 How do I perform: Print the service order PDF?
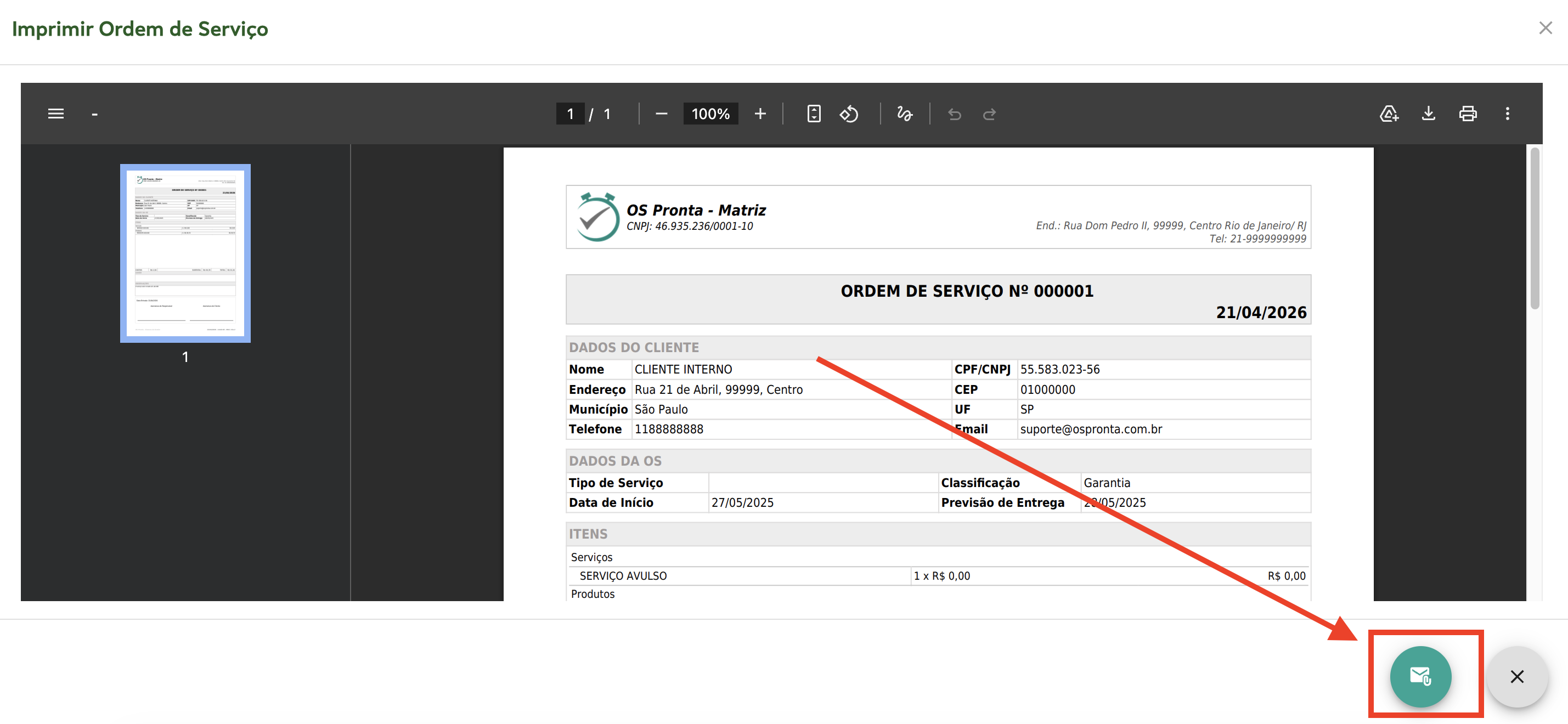[x=1468, y=114]
